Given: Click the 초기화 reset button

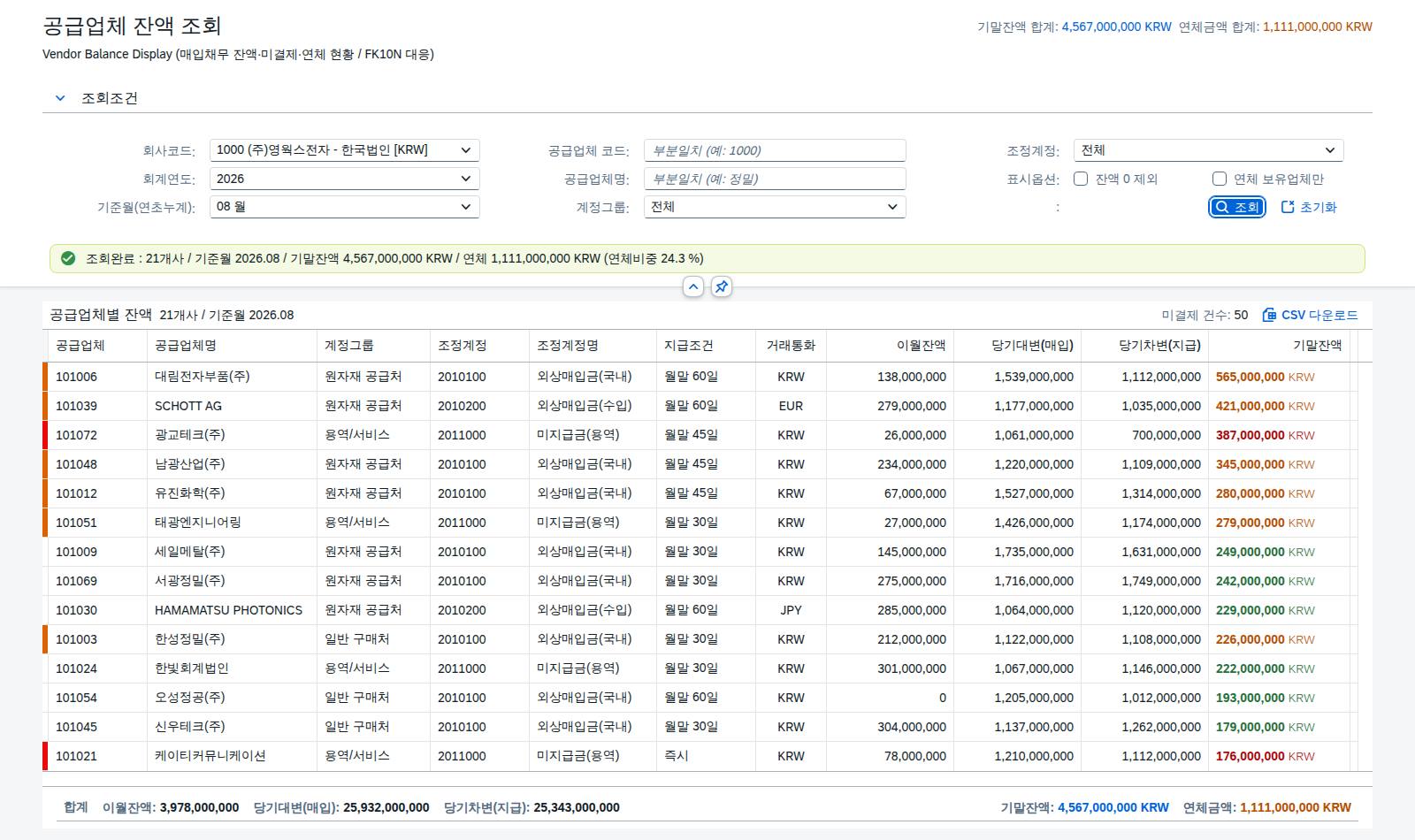Looking at the screenshot, I should (1309, 207).
